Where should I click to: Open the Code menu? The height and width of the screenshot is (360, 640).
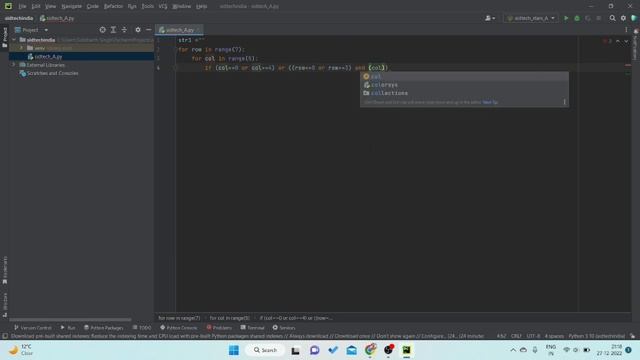(x=93, y=6)
